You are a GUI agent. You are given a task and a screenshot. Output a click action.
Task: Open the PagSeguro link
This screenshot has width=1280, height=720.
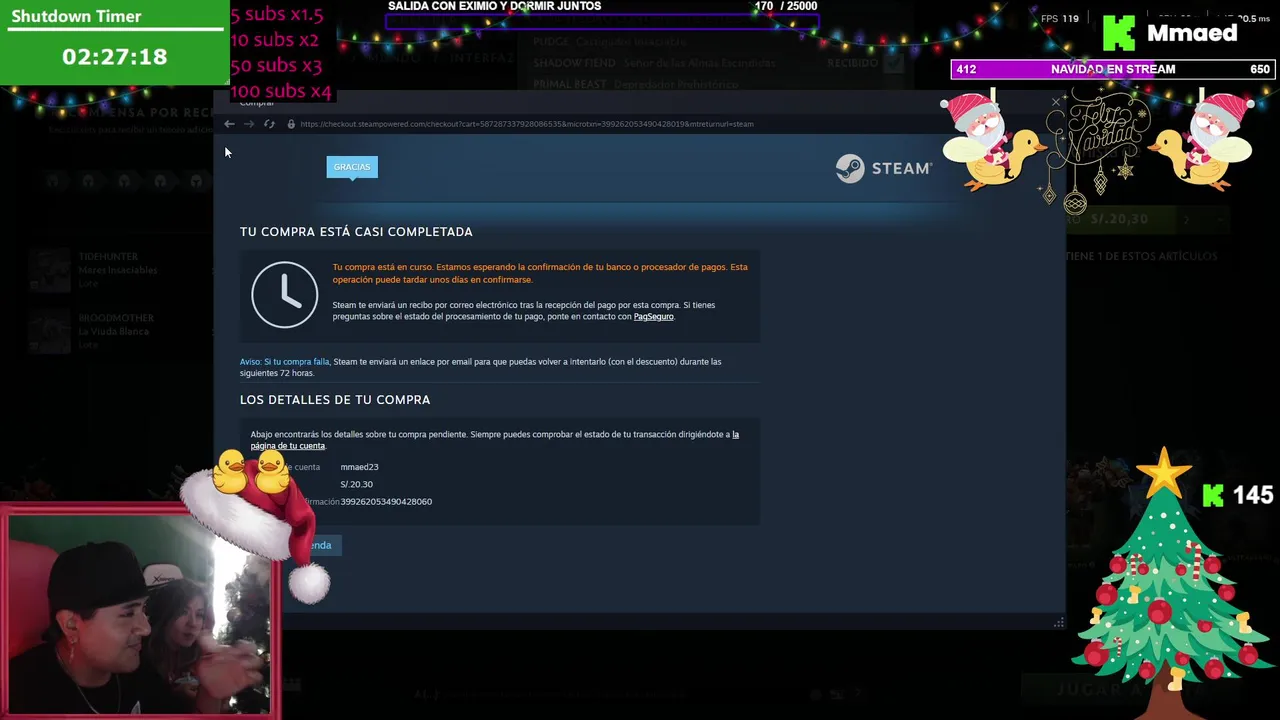pos(653,316)
